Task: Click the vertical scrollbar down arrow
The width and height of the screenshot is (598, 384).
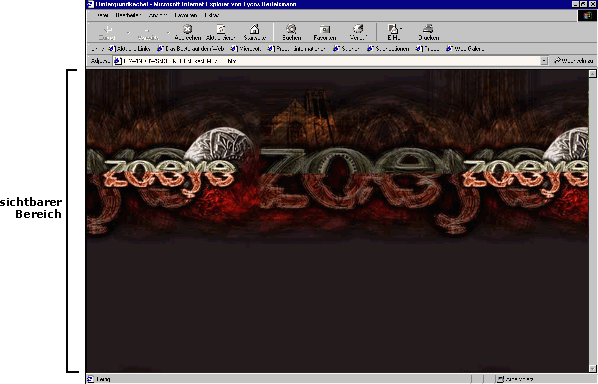Action: tap(592, 368)
